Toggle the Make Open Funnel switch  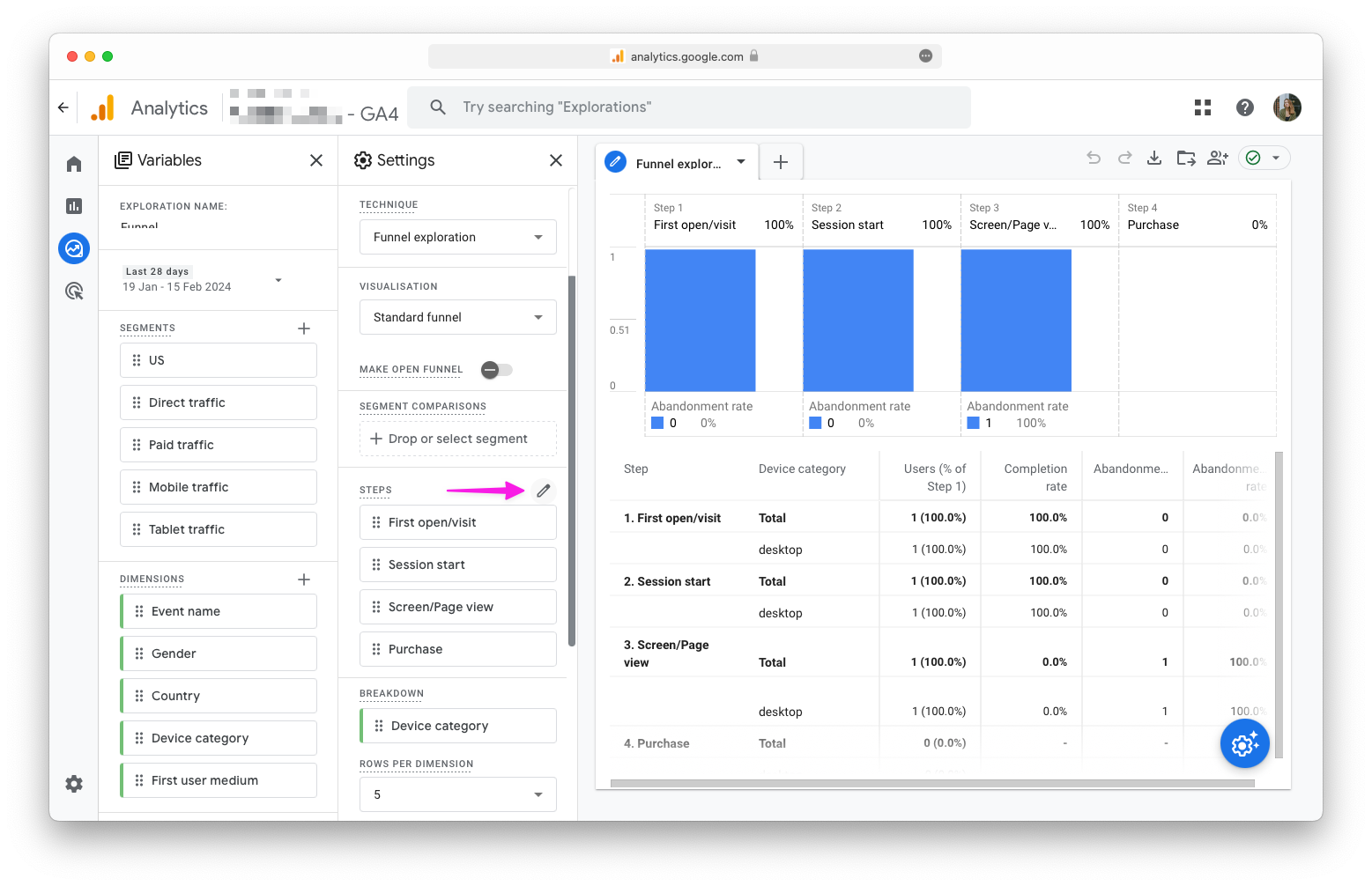coord(496,370)
